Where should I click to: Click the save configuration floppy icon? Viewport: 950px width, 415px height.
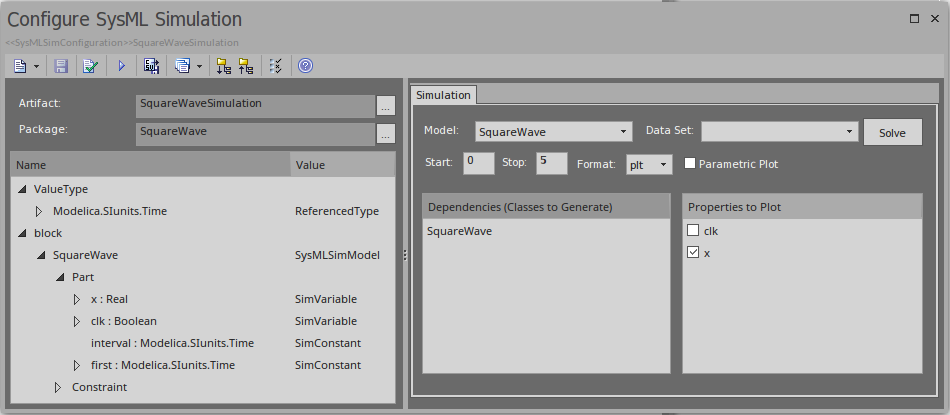(x=61, y=66)
